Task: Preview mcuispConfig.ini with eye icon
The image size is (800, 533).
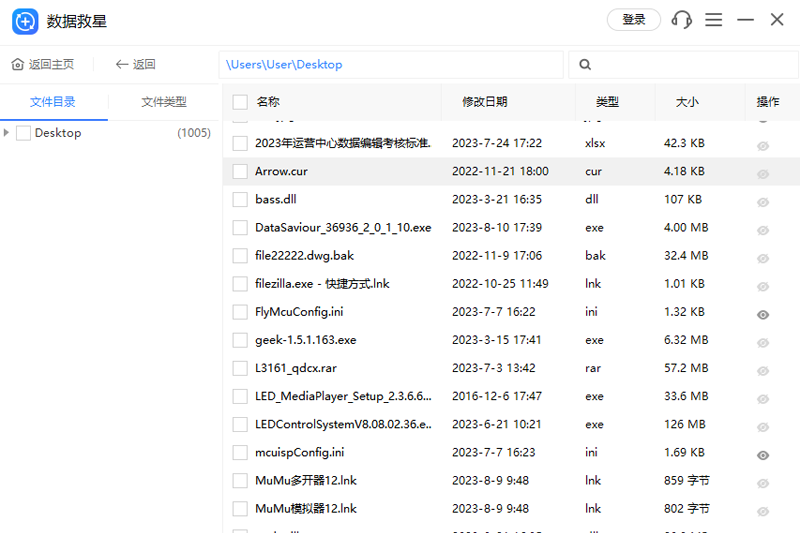Action: (x=763, y=455)
